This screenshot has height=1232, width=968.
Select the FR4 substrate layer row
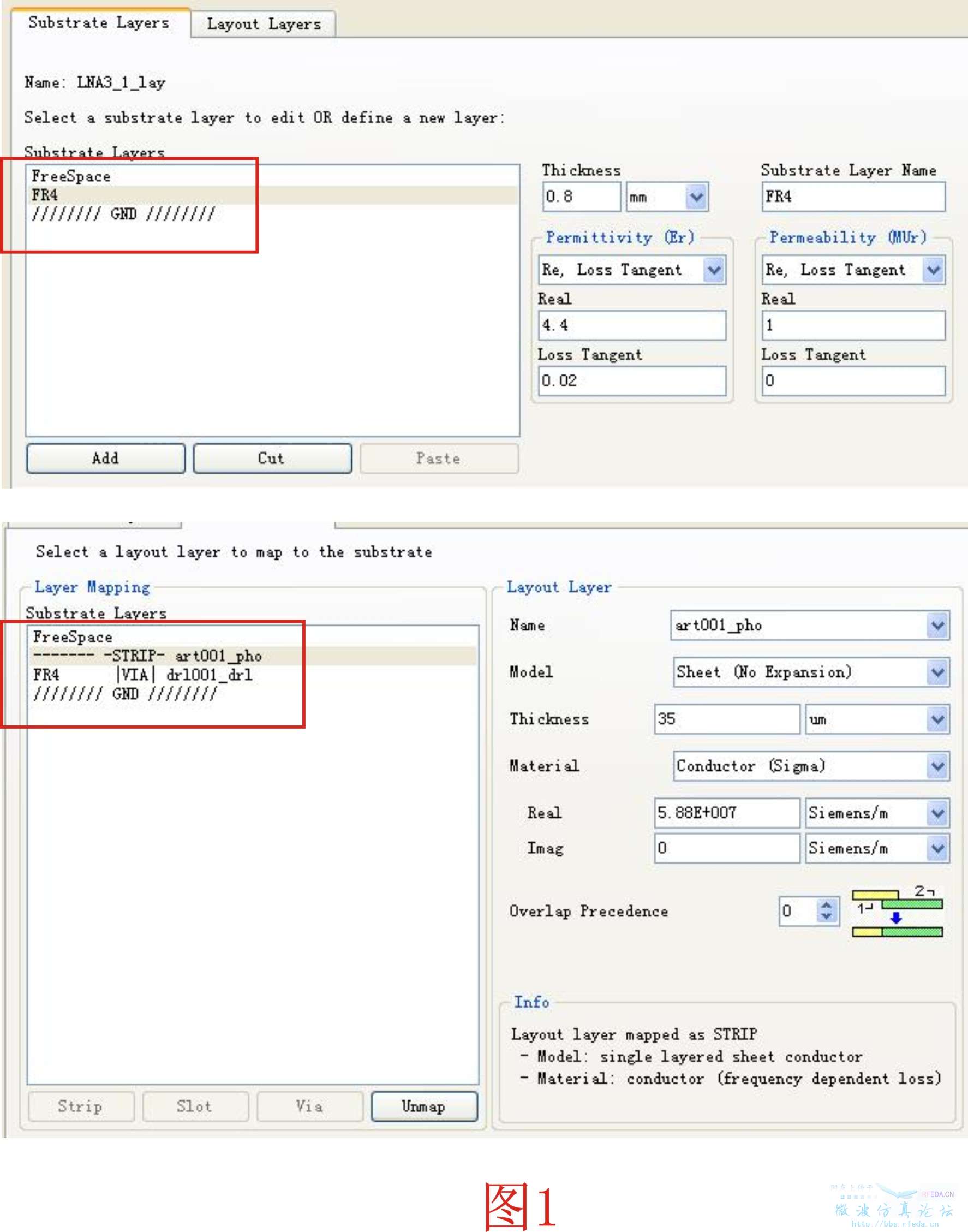tap(272, 195)
